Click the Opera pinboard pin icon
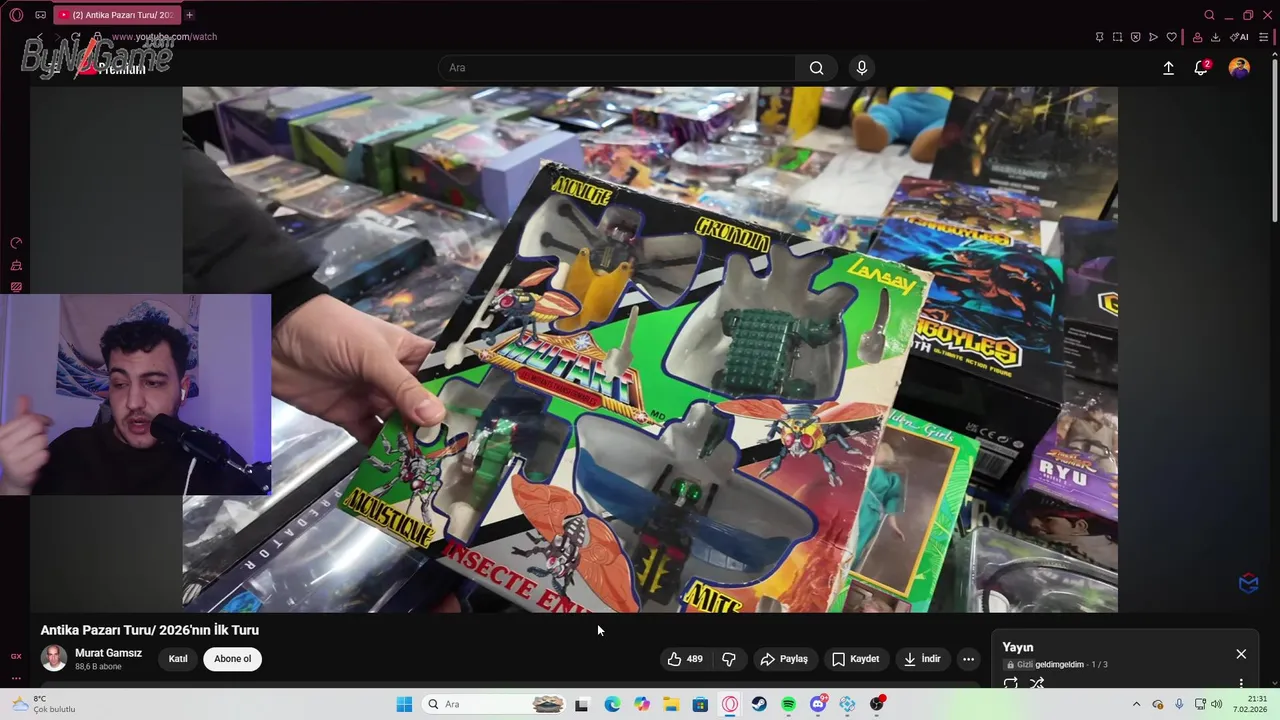 coord(1099,37)
